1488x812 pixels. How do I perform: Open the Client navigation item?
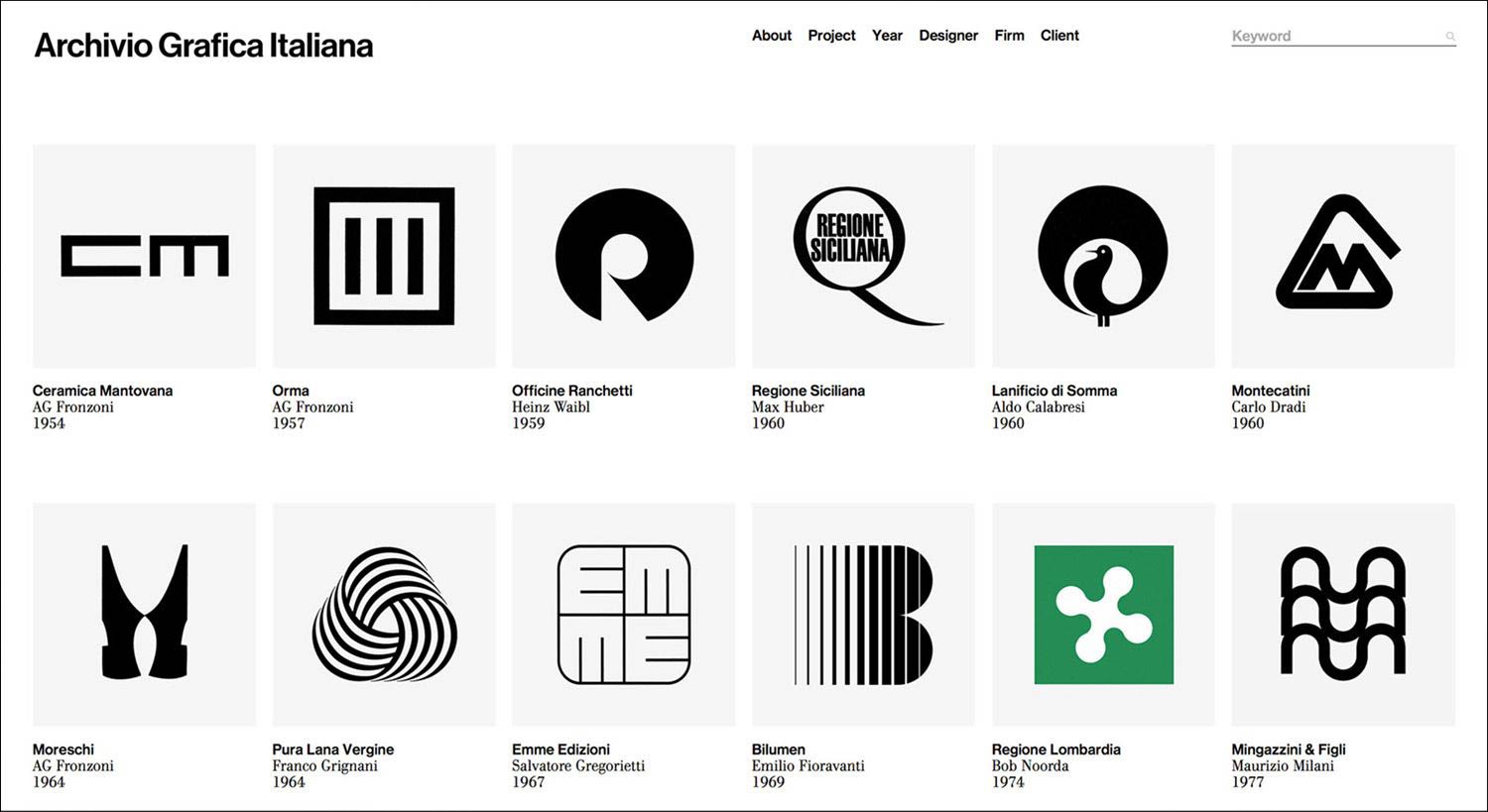click(1059, 36)
